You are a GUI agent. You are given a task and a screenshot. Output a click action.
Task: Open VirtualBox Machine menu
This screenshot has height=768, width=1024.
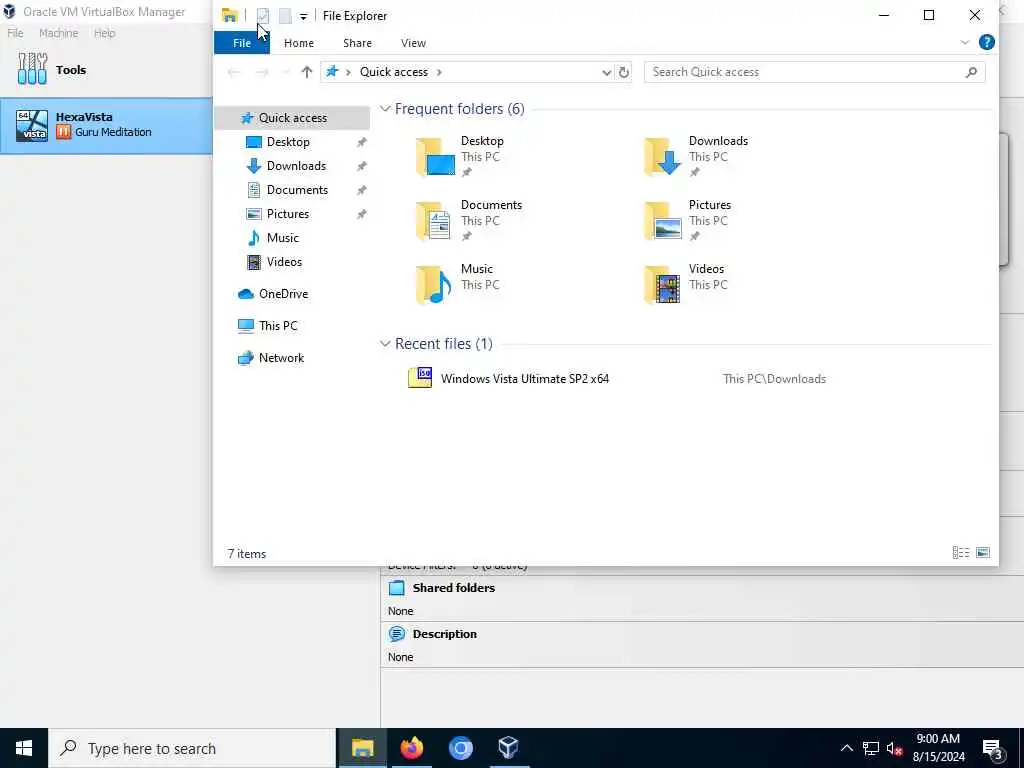(x=58, y=33)
